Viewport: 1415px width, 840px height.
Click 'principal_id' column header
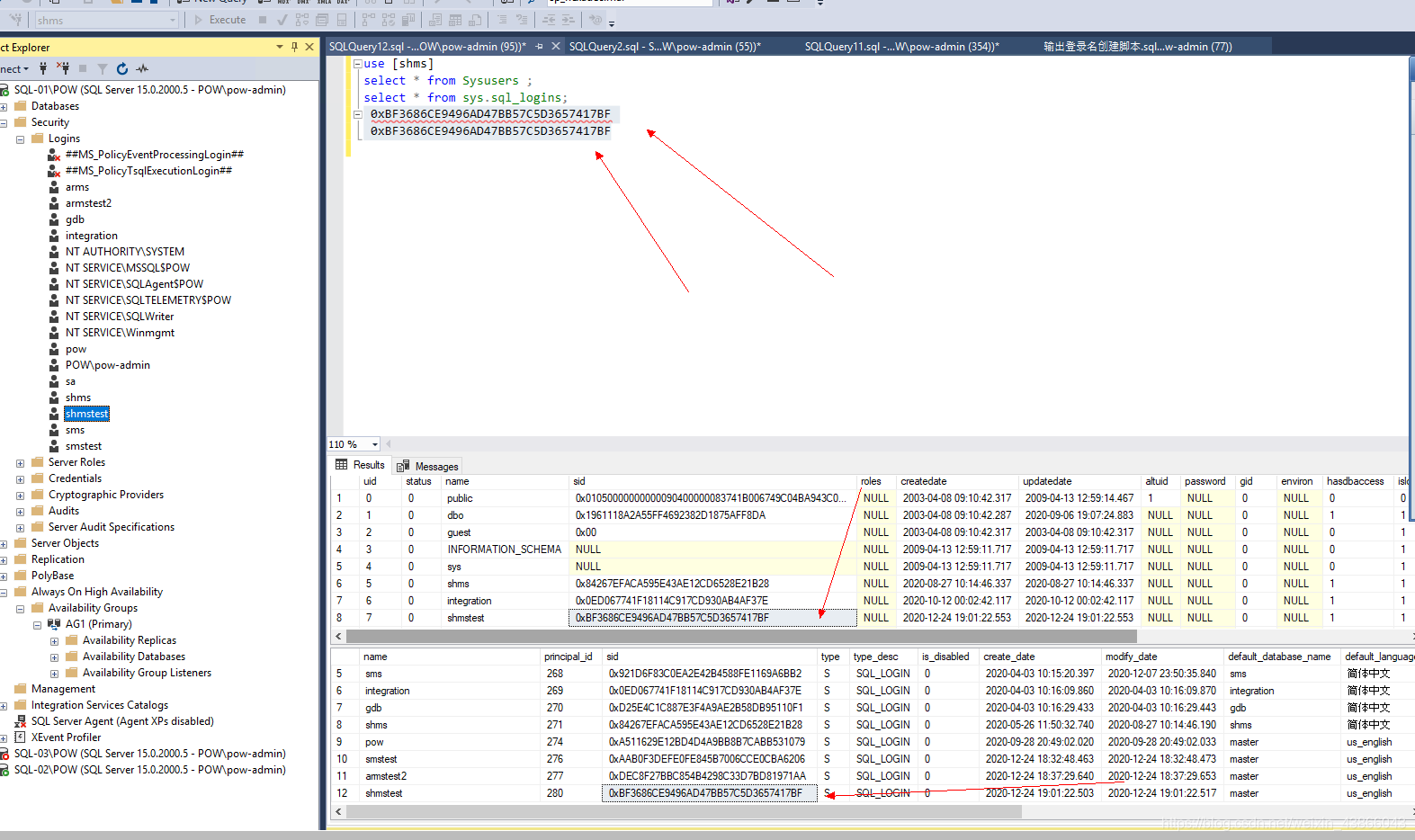point(569,657)
